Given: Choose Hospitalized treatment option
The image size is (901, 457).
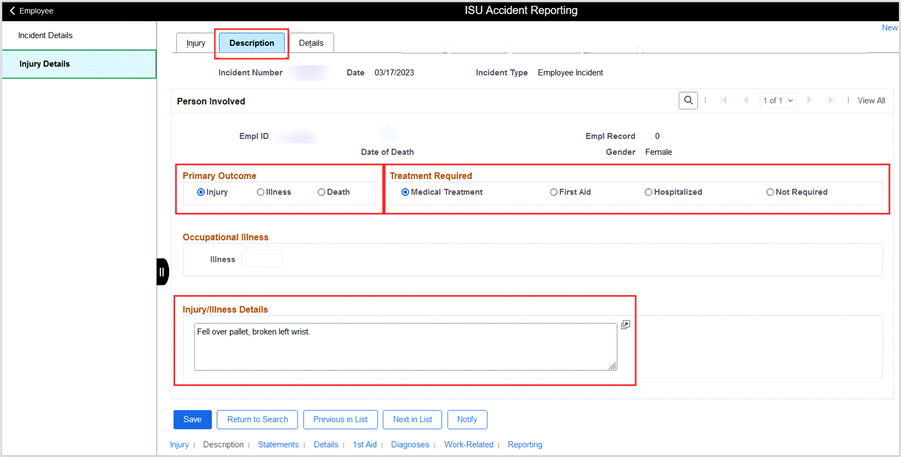Looking at the screenshot, I should pos(648,193).
